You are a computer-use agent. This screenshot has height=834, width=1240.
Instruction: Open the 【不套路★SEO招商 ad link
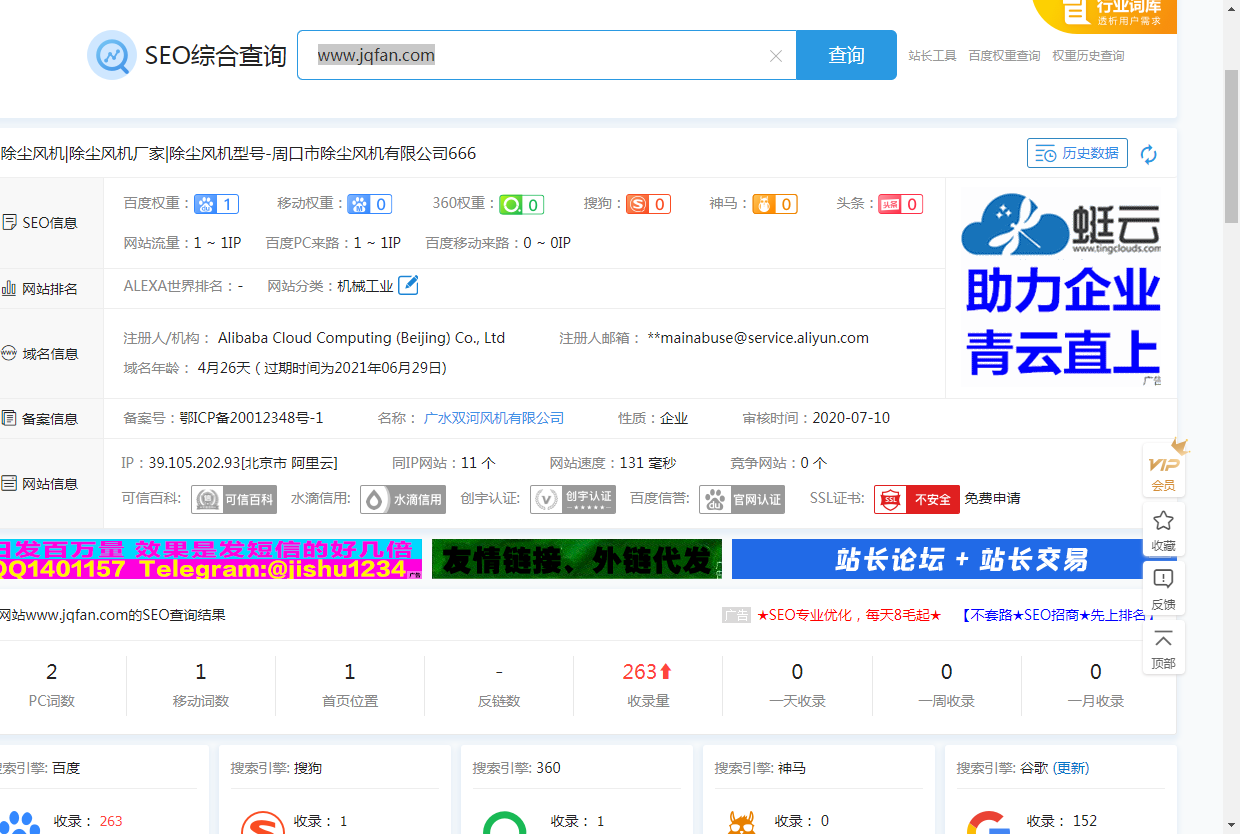pyautogui.click(x=1058, y=615)
